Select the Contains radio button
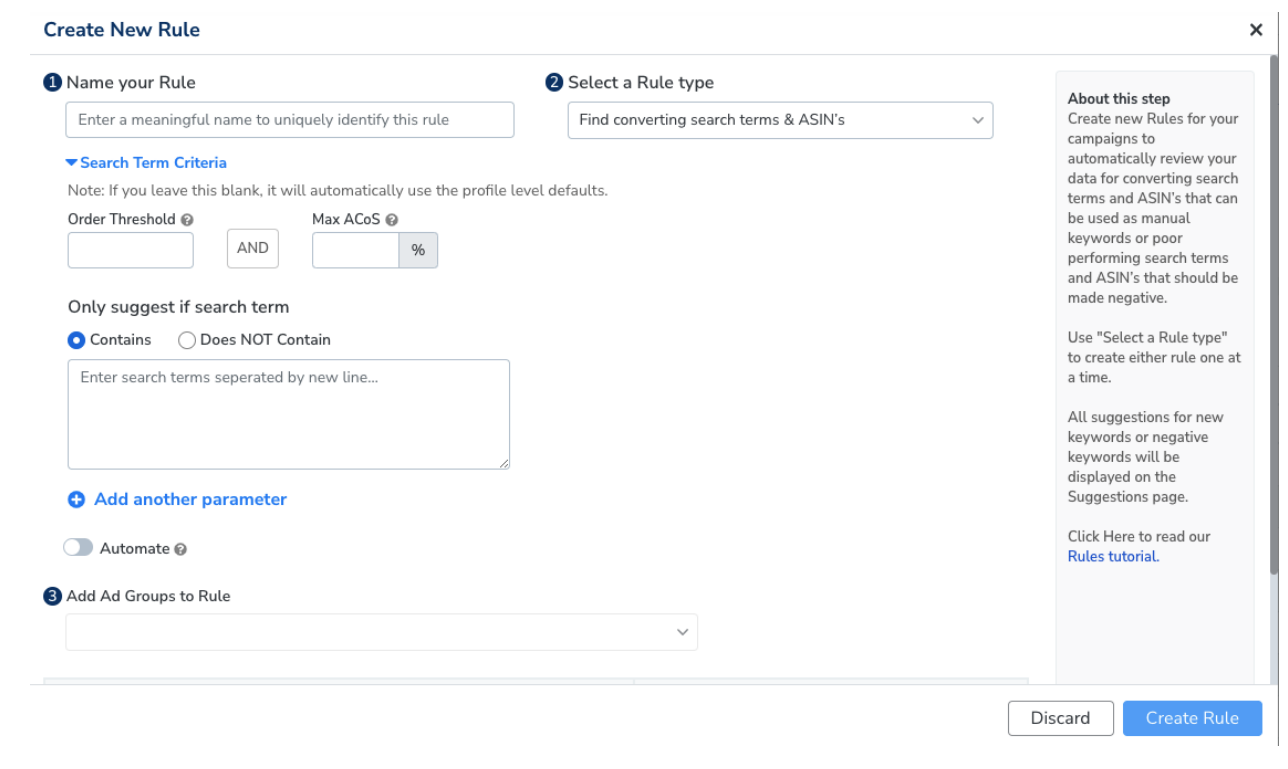The image size is (1288, 769). pos(76,340)
